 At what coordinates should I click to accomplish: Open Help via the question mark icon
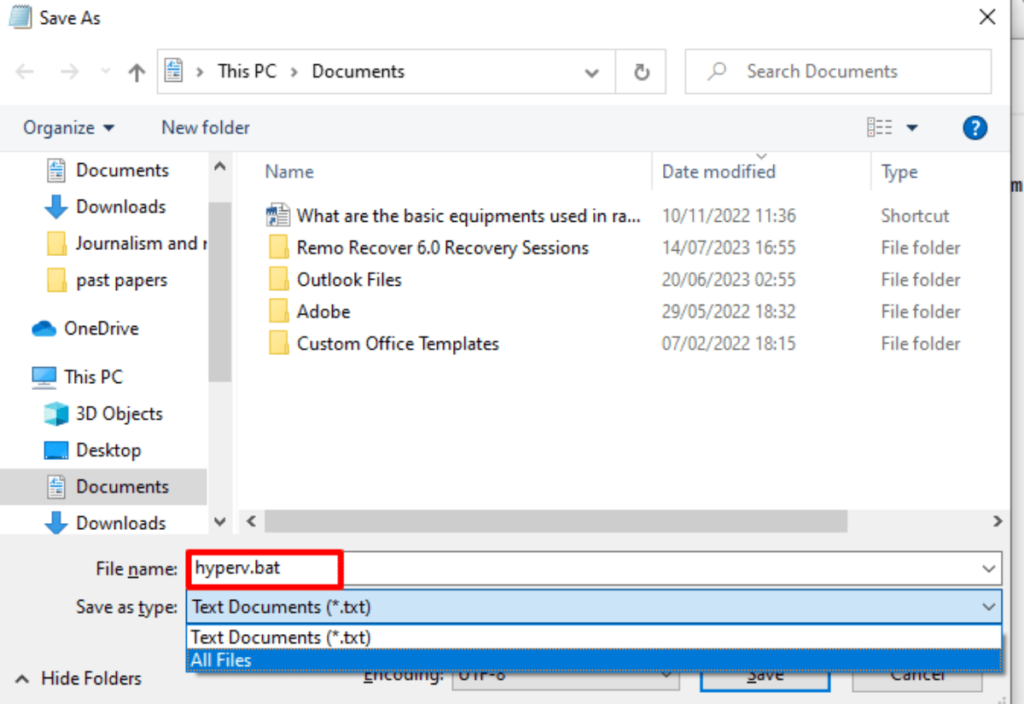coord(975,127)
